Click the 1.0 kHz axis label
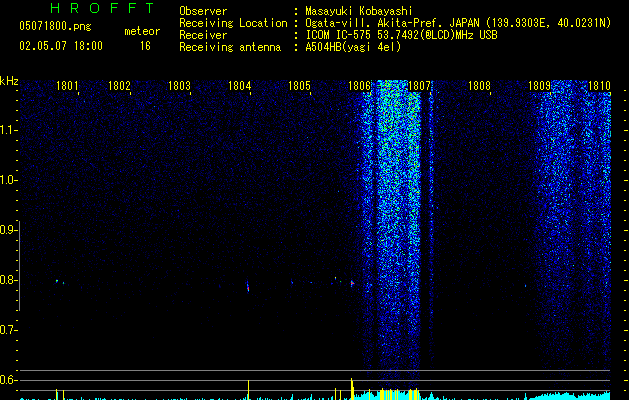The height and width of the screenshot is (400, 629). coord(7,180)
